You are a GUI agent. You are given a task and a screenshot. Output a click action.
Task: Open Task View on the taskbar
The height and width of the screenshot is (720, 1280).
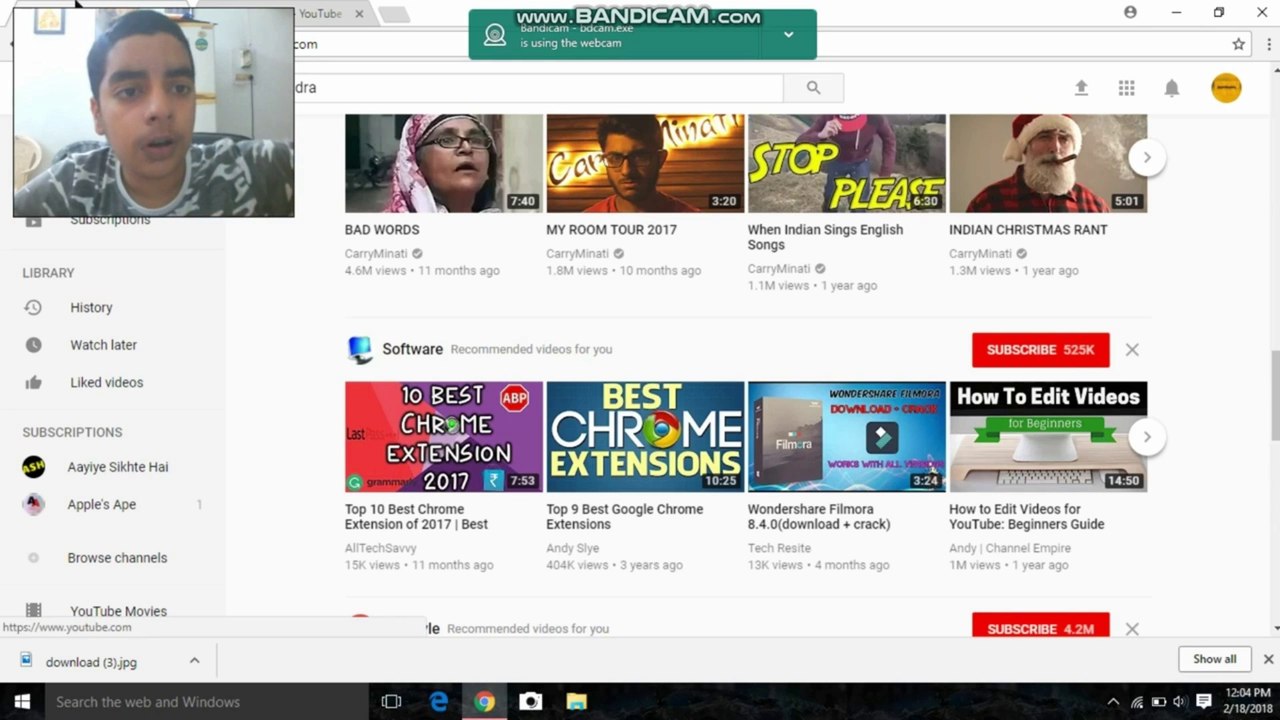(392, 702)
